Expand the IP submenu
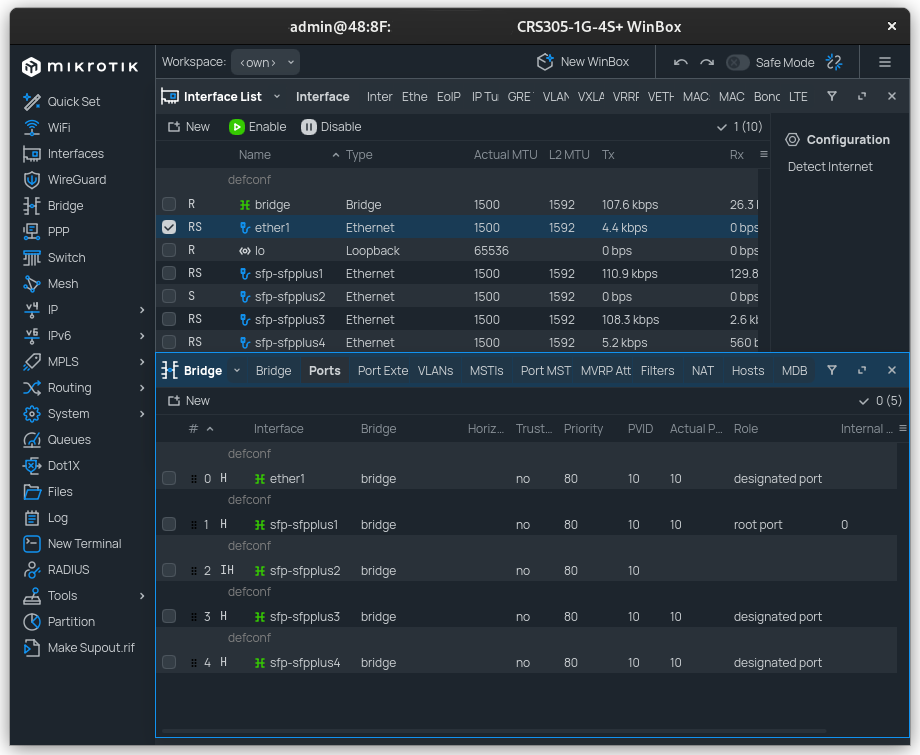This screenshot has width=920, height=755. coord(142,310)
